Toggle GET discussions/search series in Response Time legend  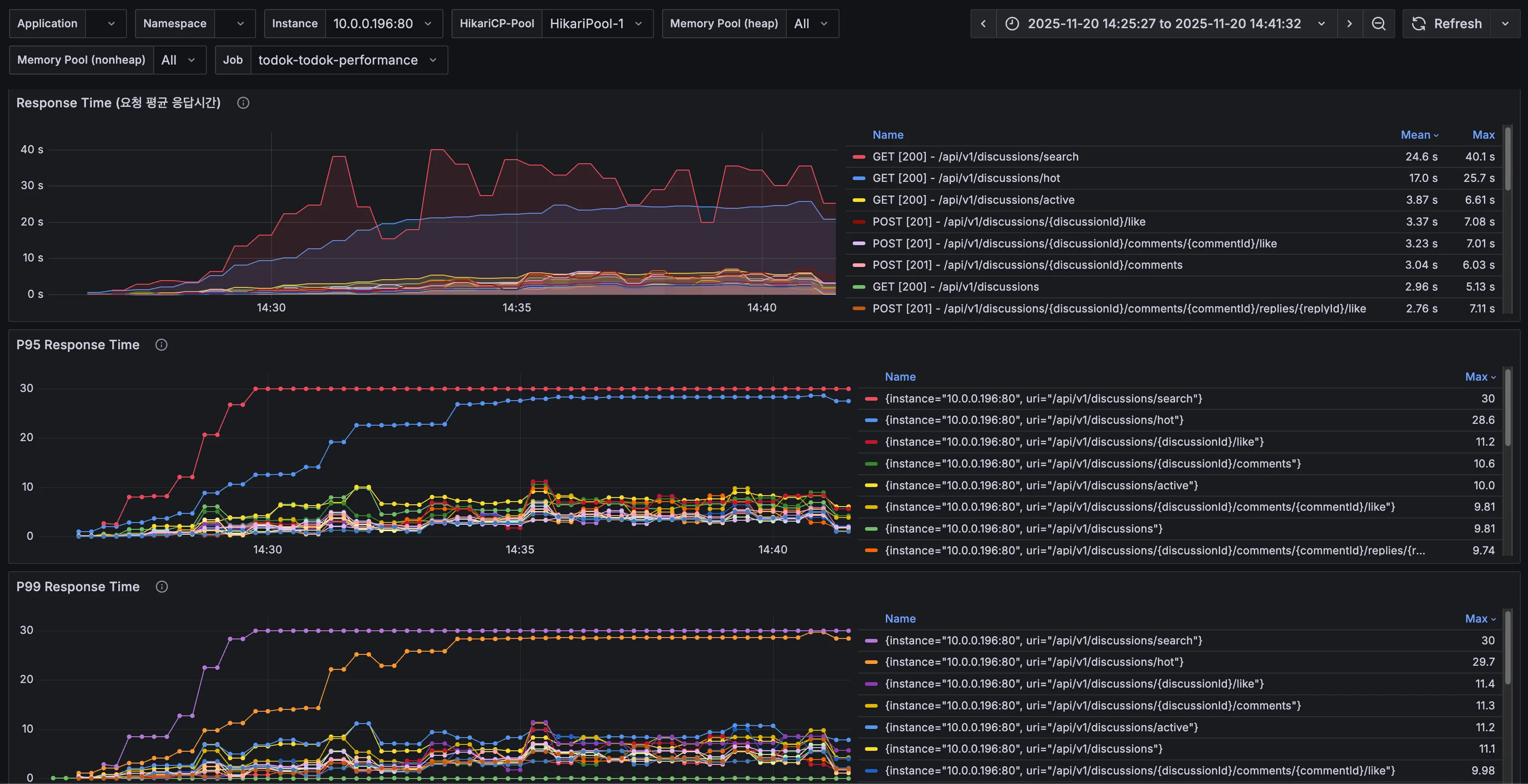click(x=975, y=156)
